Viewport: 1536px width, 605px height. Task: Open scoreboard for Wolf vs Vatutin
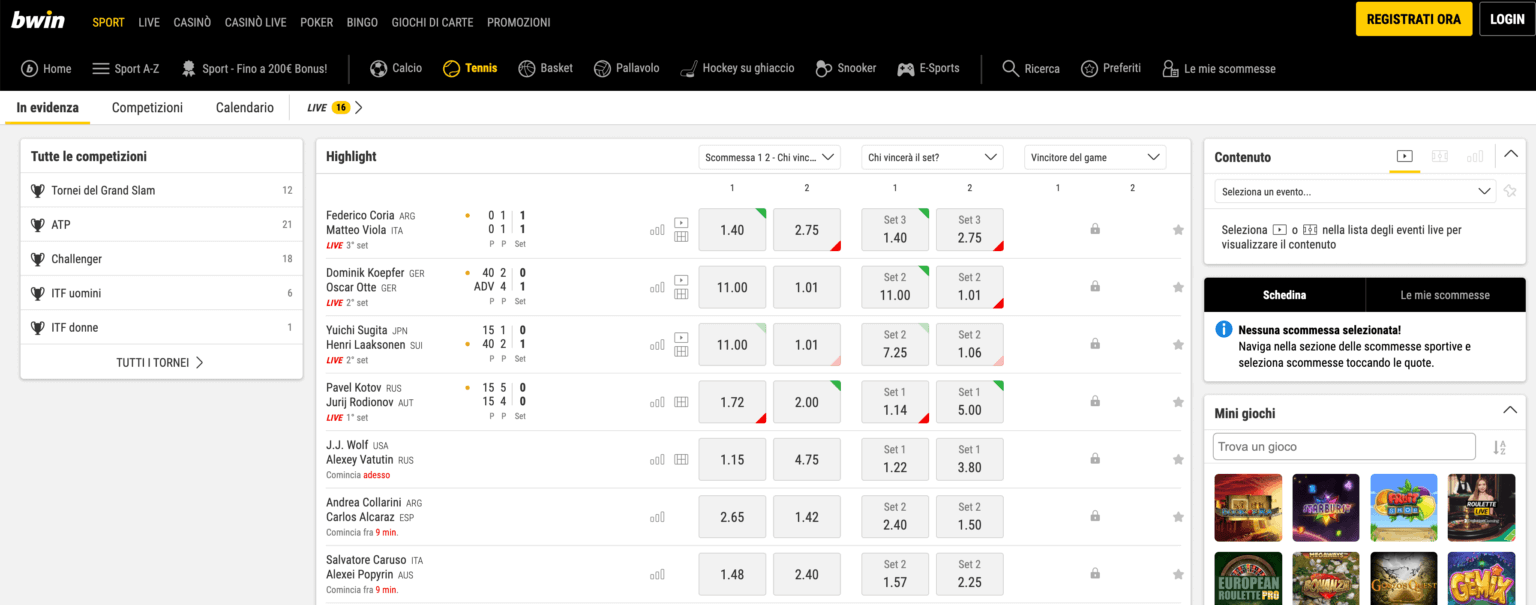(681, 460)
